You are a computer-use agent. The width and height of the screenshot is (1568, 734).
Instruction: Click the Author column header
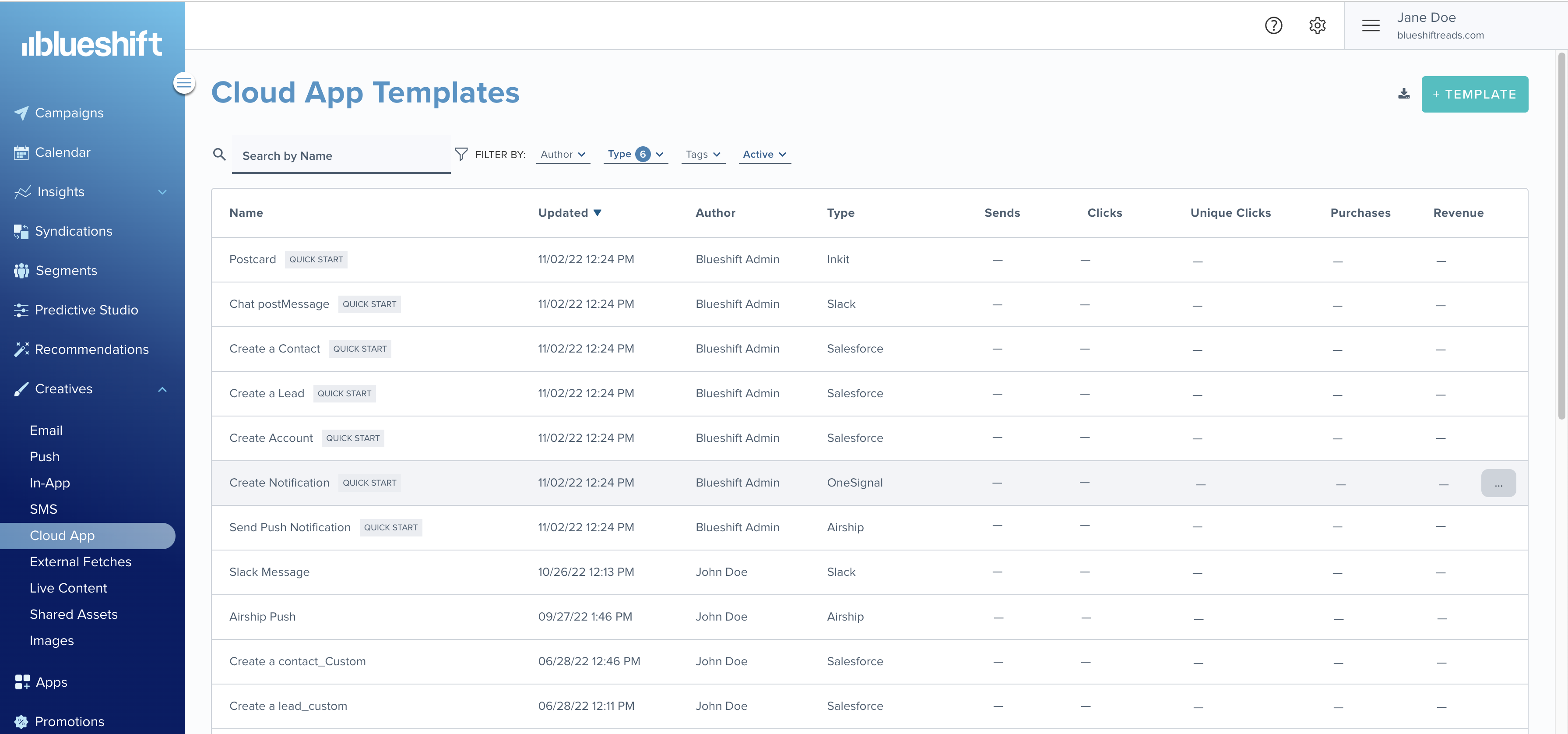click(715, 212)
